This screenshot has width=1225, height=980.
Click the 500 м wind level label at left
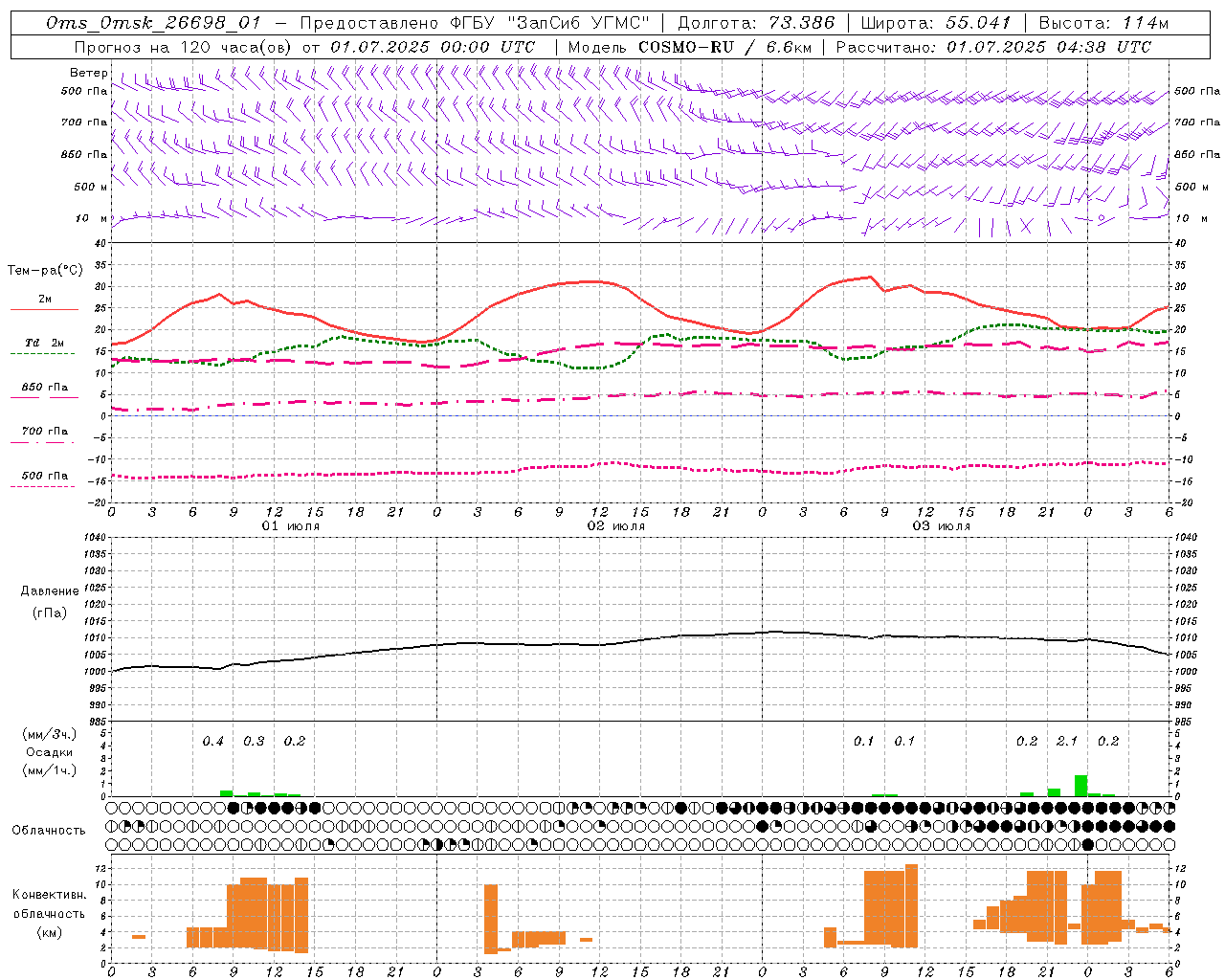click(91, 187)
